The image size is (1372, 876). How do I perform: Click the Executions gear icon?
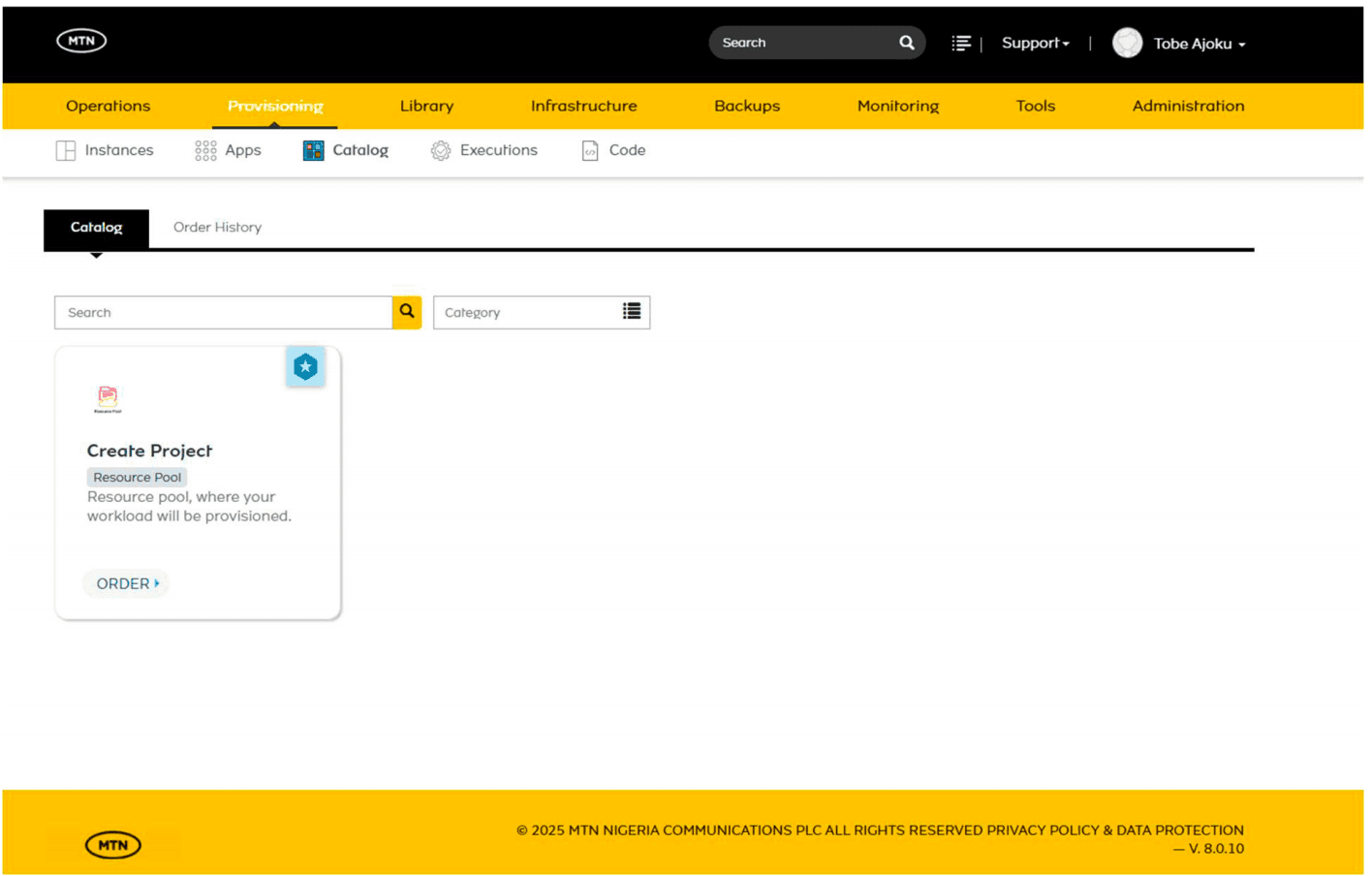coord(441,150)
